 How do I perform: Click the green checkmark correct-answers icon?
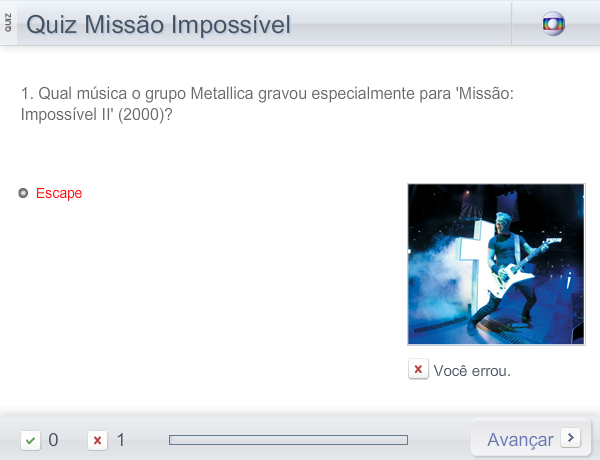pyautogui.click(x=31, y=440)
